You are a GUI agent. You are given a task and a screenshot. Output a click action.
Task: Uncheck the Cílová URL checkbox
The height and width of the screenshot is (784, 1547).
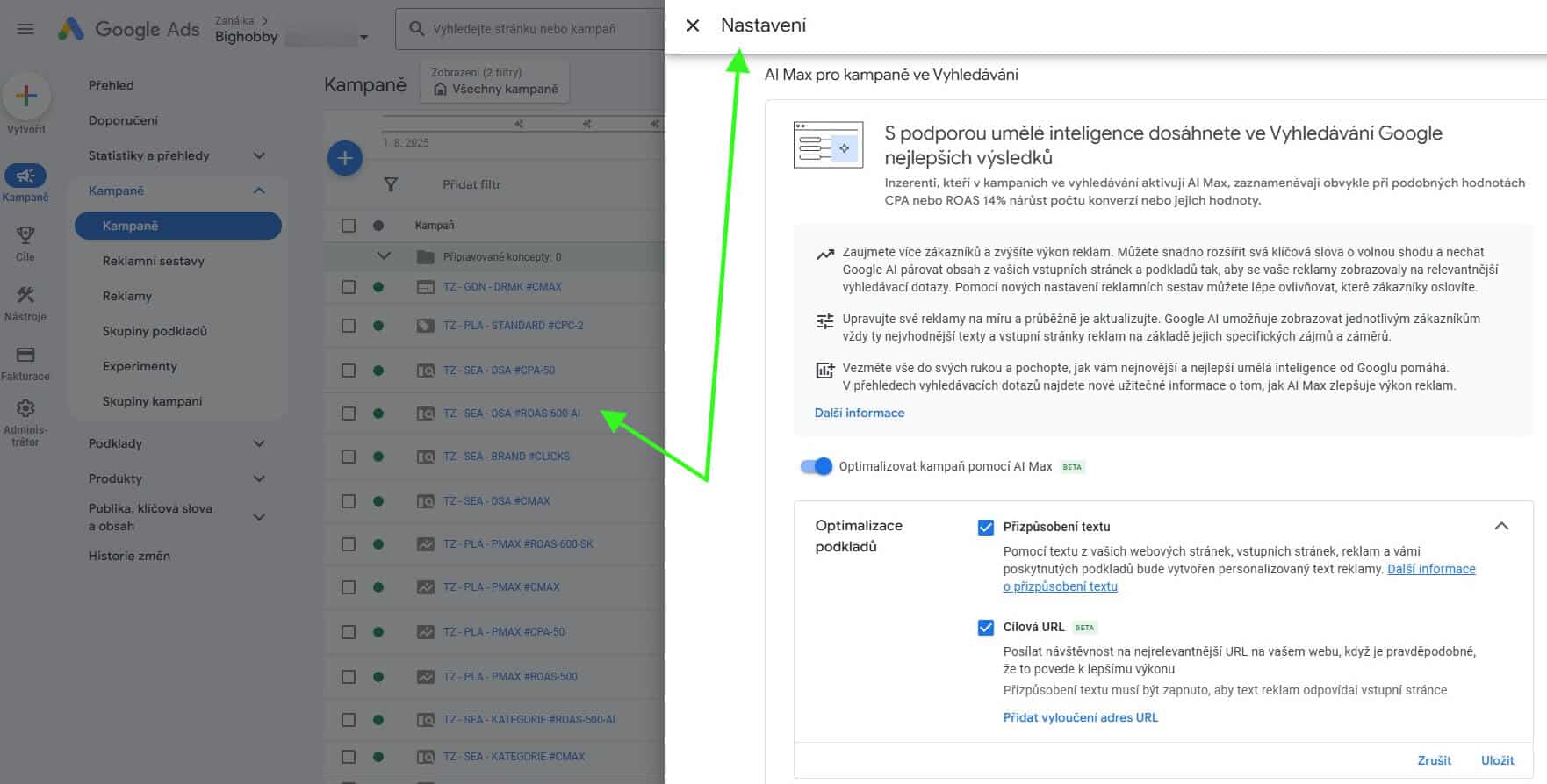click(x=985, y=627)
